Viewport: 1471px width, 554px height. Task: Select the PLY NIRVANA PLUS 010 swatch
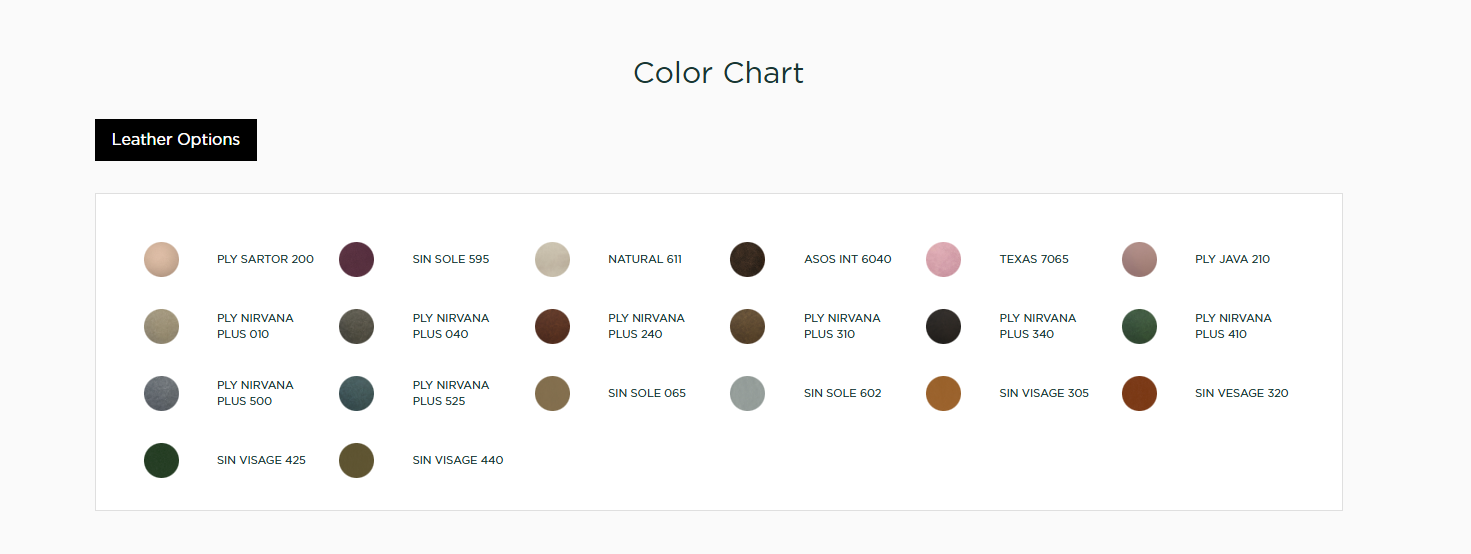(161, 326)
